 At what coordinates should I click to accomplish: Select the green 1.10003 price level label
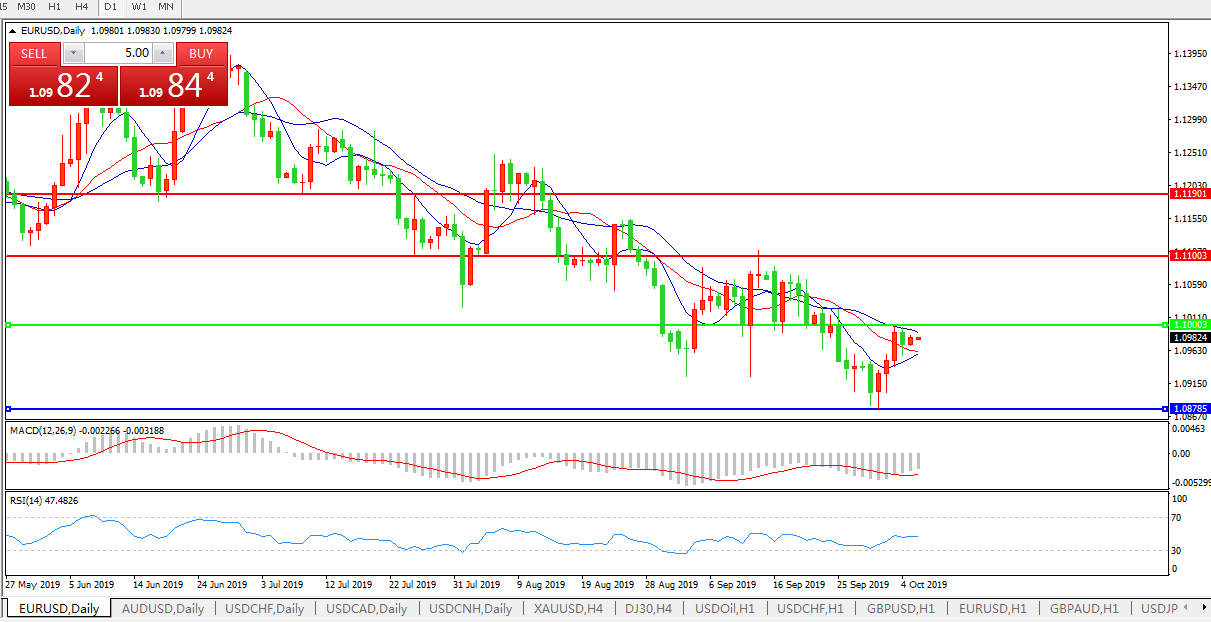click(x=1190, y=324)
